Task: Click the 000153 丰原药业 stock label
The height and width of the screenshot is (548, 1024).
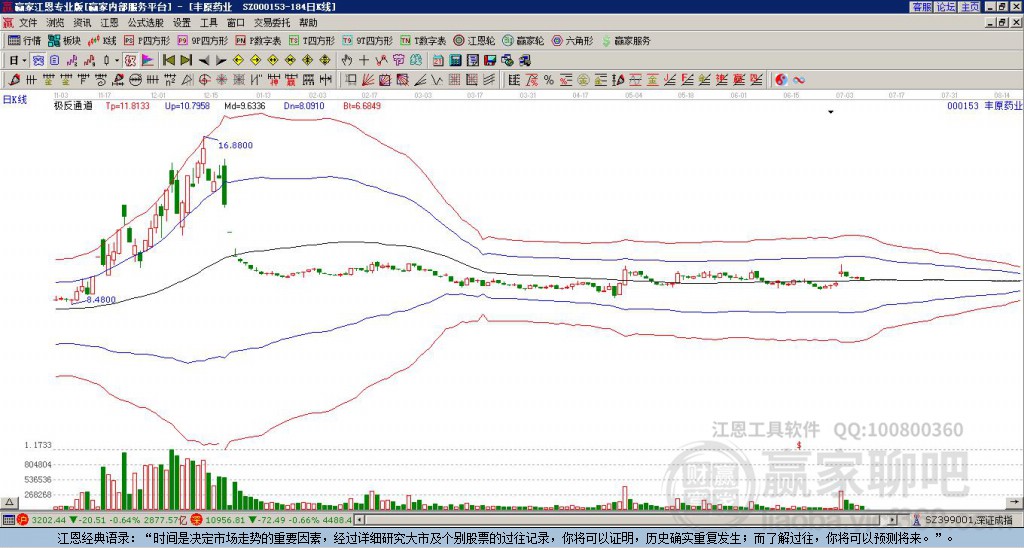Action: point(984,105)
